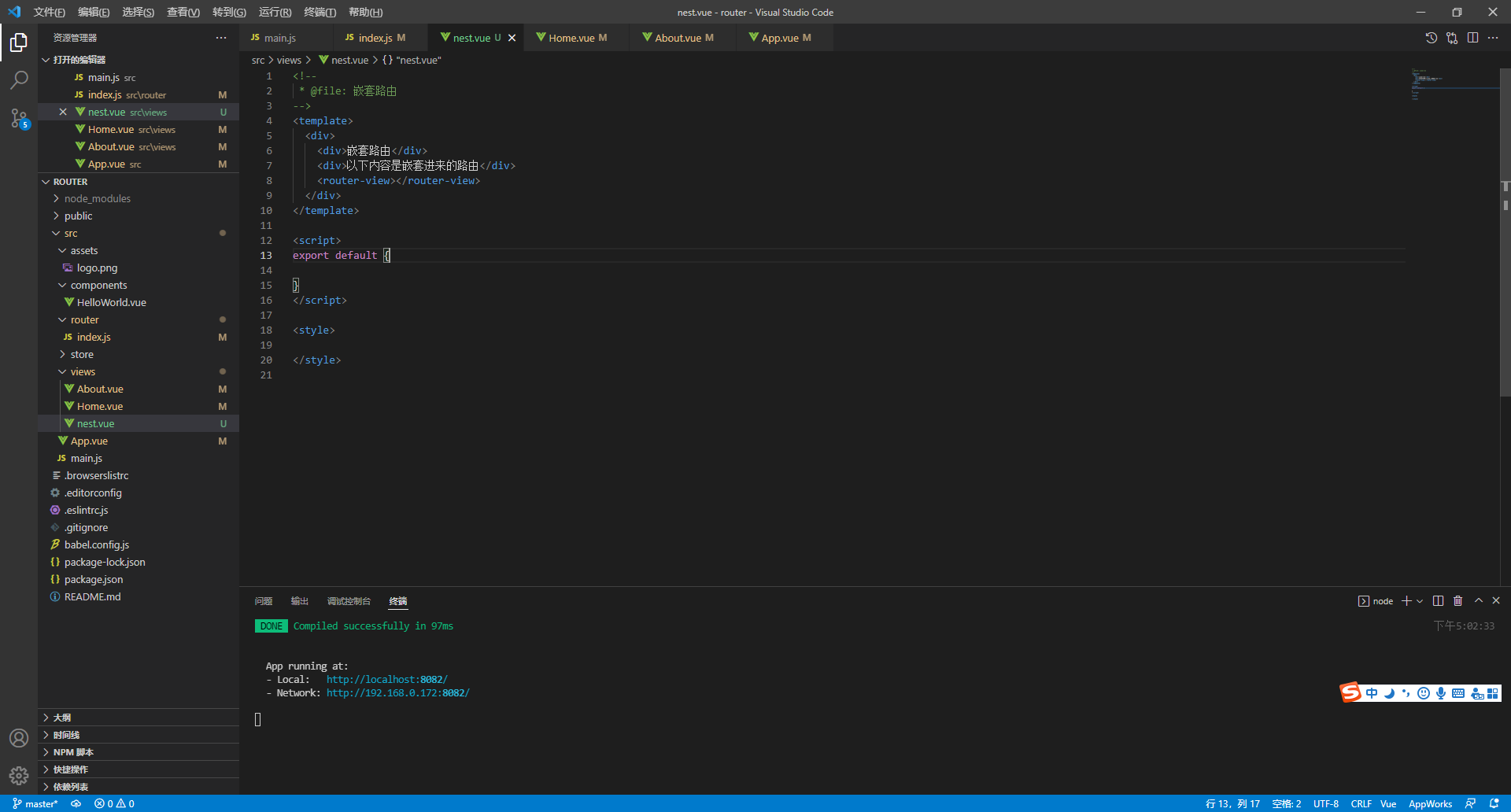Kill the terminal with trash icon
Image resolution: width=1511 pixels, height=812 pixels.
click(1457, 601)
